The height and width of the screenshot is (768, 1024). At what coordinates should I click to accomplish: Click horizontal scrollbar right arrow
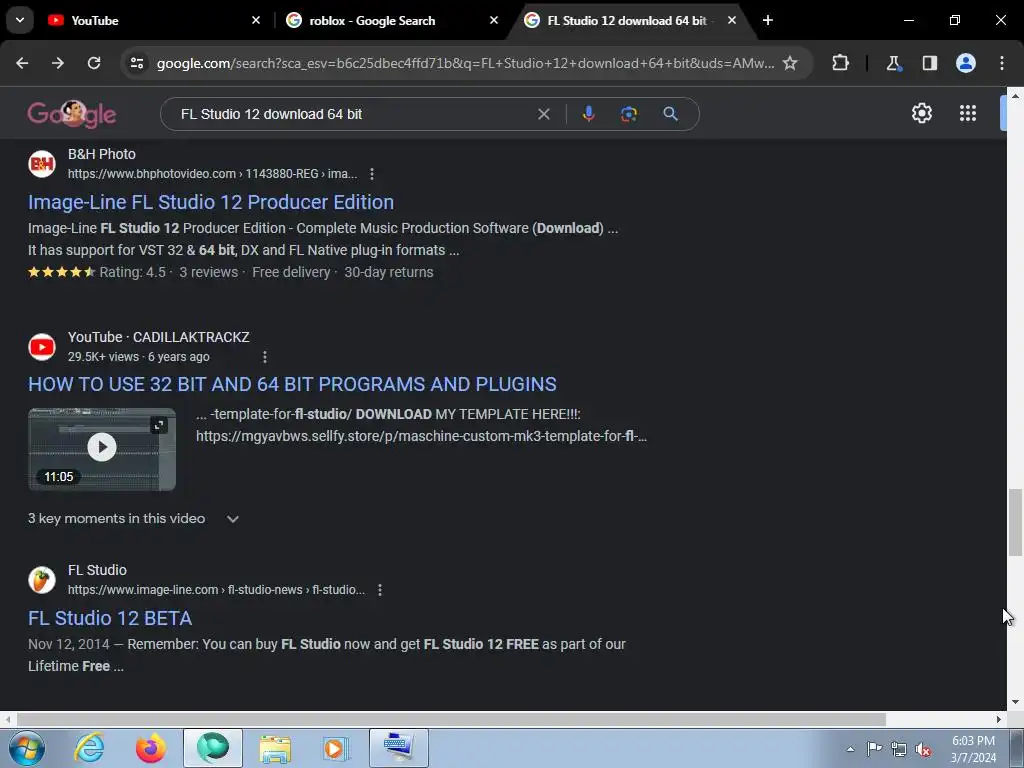point(999,719)
